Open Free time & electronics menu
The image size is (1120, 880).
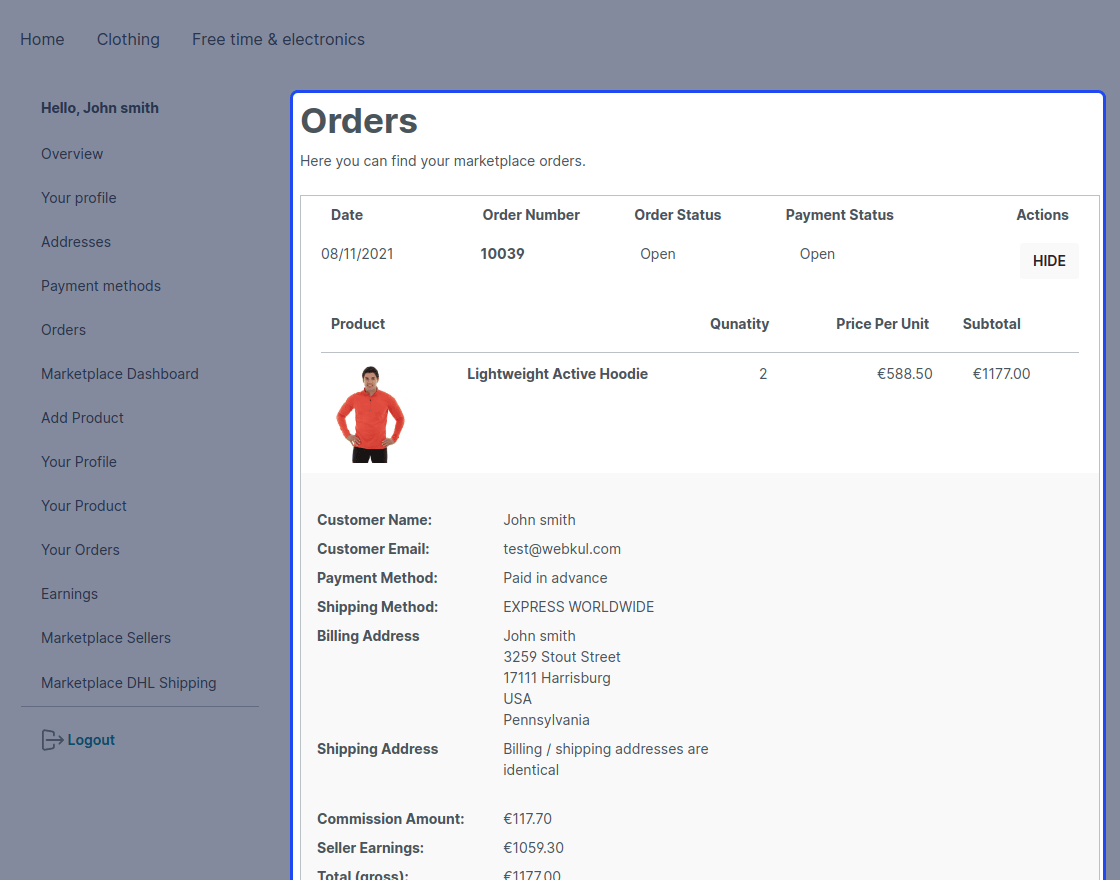tap(278, 39)
